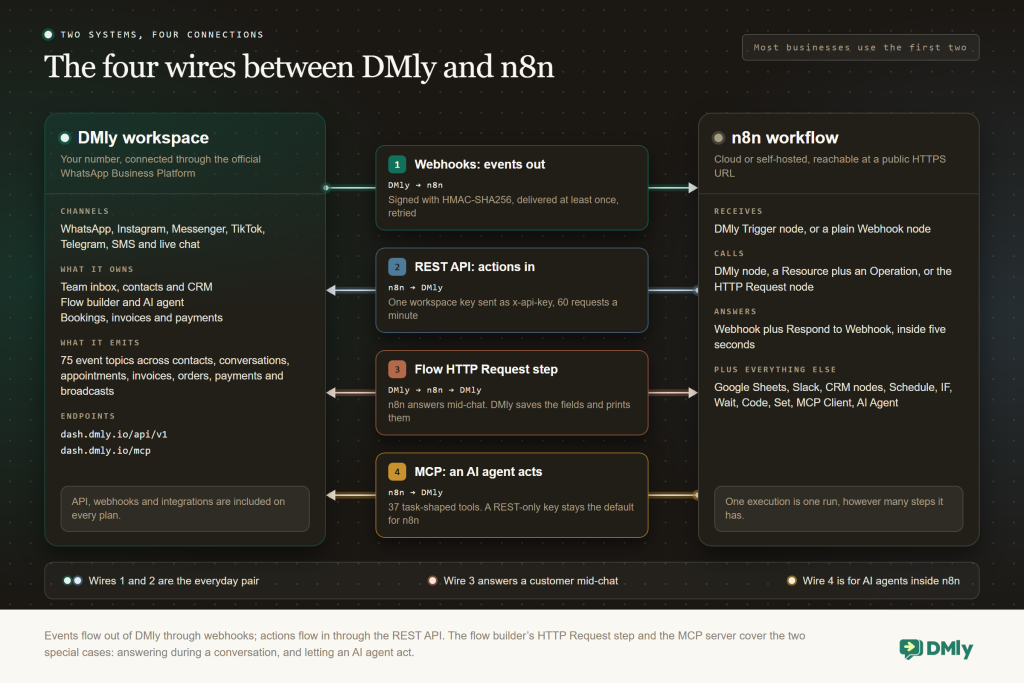Click the 'WHAT IT EMITS' section label

tap(100, 343)
